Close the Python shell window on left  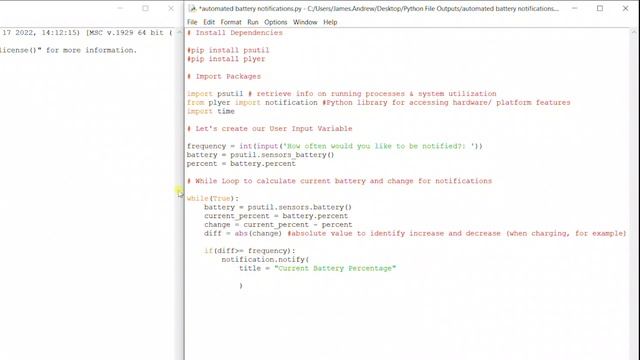click(x=171, y=8)
